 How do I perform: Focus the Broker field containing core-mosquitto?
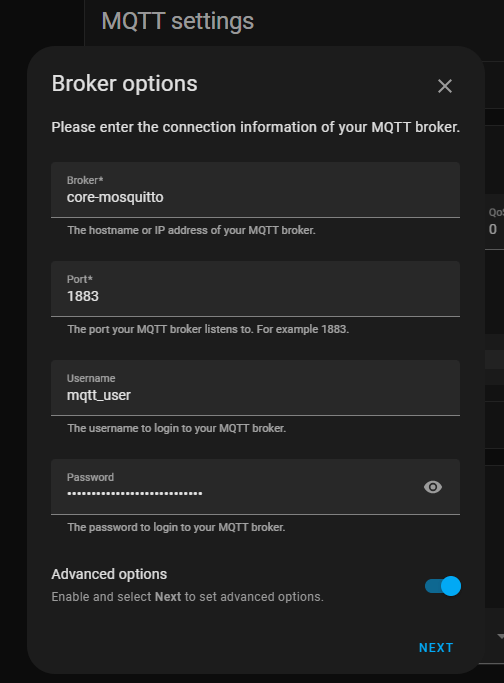255,190
